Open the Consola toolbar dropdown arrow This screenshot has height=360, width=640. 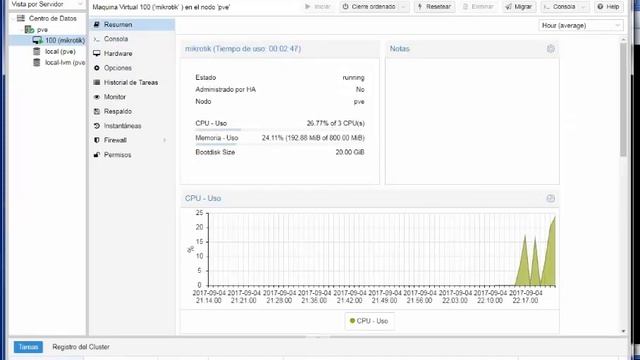tap(583, 7)
